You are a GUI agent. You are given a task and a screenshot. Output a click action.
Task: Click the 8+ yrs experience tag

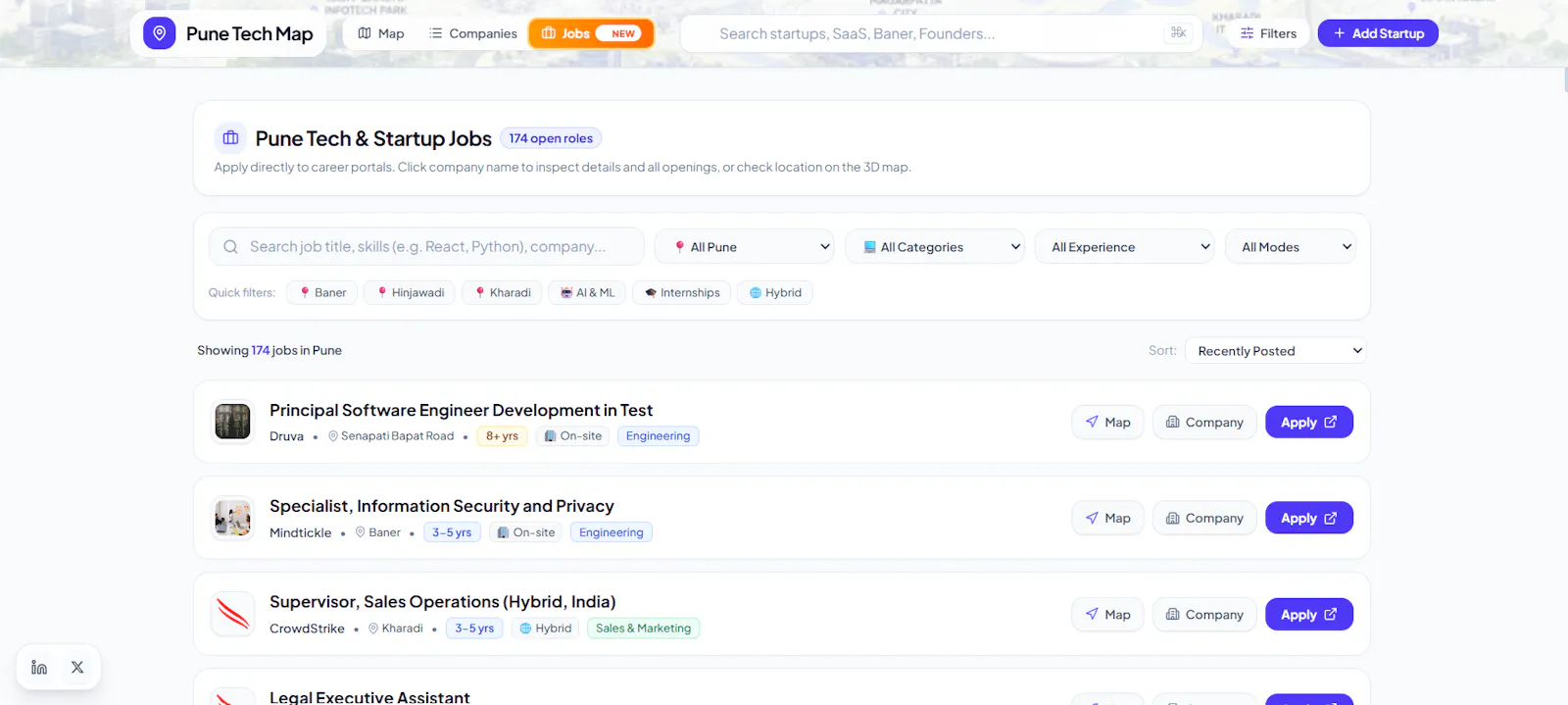pos(503,436)
